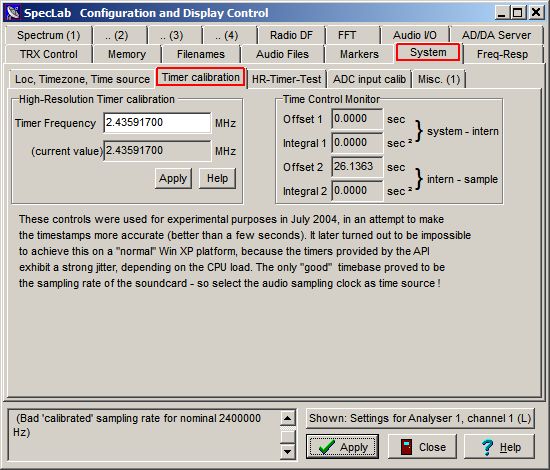
Task: Click the Offset 2 value 26.1363
Action: click(357, 167)
